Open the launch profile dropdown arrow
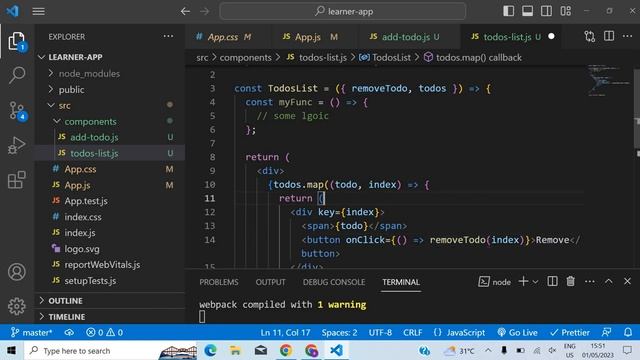Viewport: 640px width, 360px height. (x=535, y=282)
